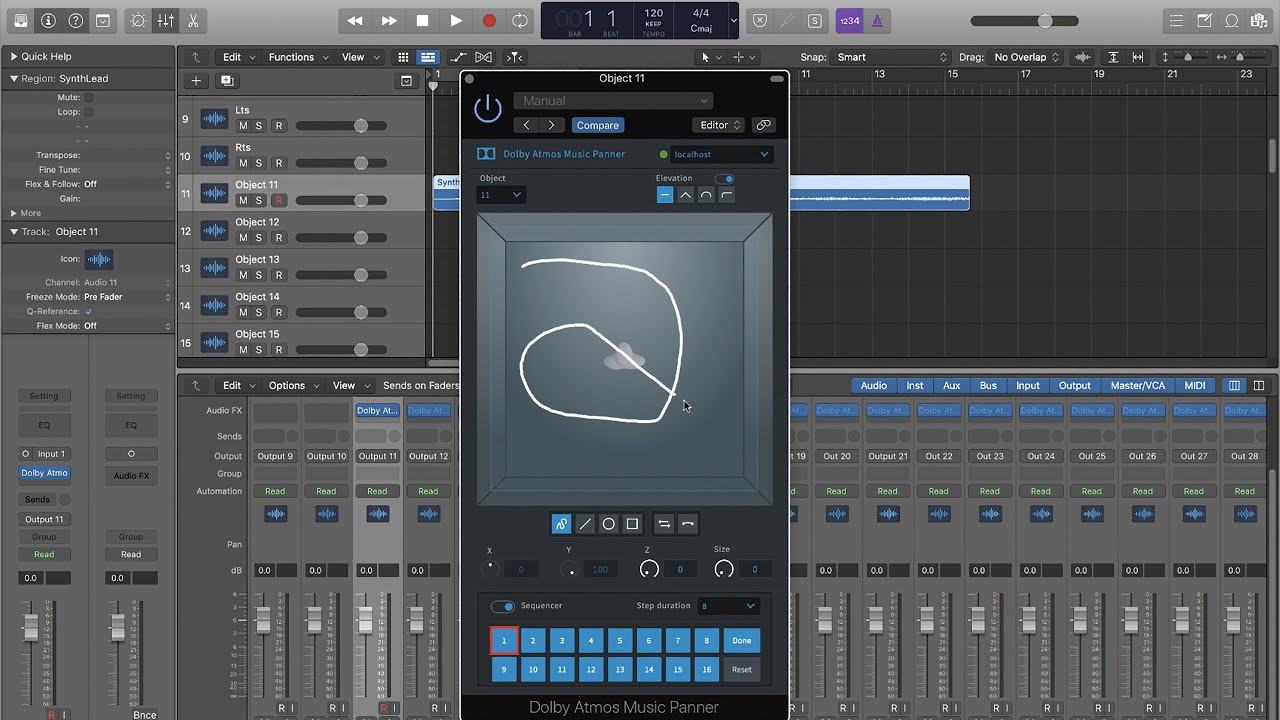Switch mixer filter to Aux tab
Screen dimensions: 1280x720
point(951,385)
